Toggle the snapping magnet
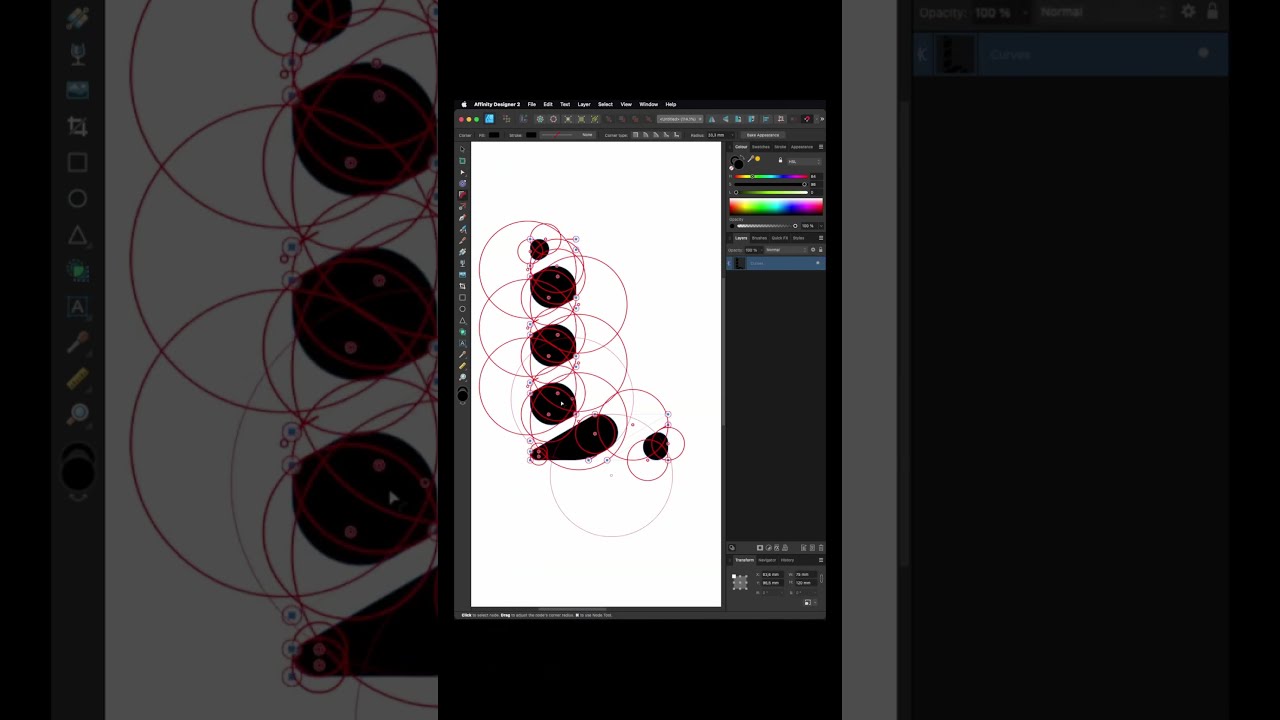Screen dimensions: 1280x720 click(x=807, y=119)
